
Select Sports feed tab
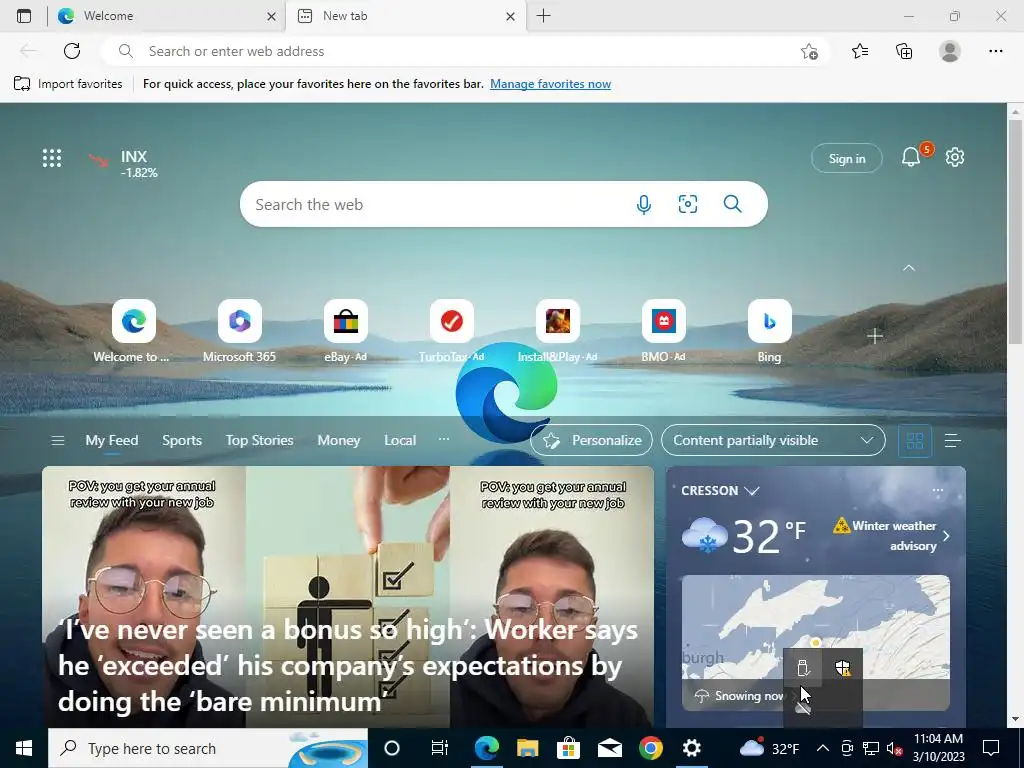[182, 441]
